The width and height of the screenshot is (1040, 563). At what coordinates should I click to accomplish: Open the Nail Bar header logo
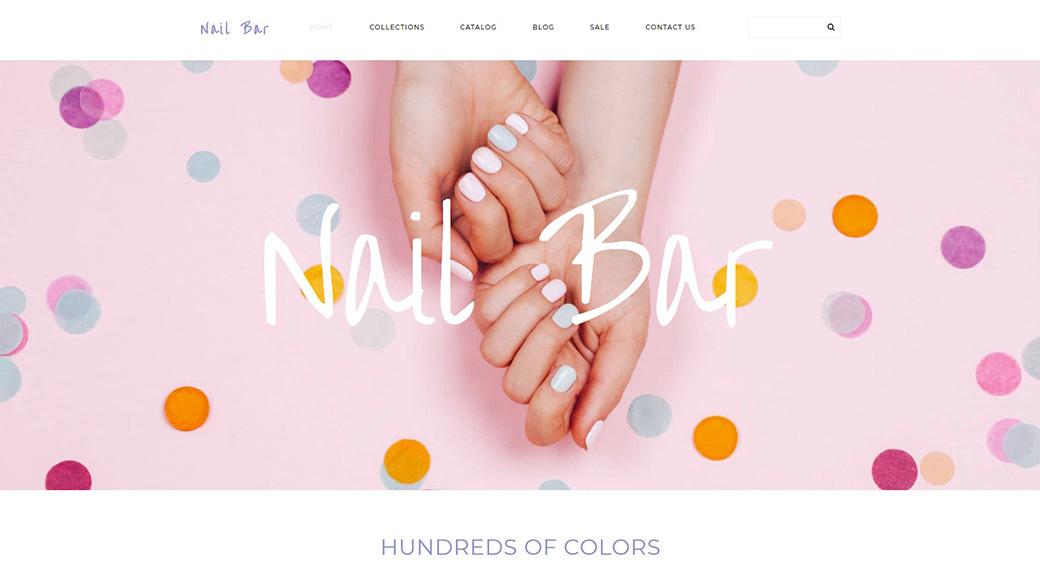pyautogui.click(x=235, y=28)
